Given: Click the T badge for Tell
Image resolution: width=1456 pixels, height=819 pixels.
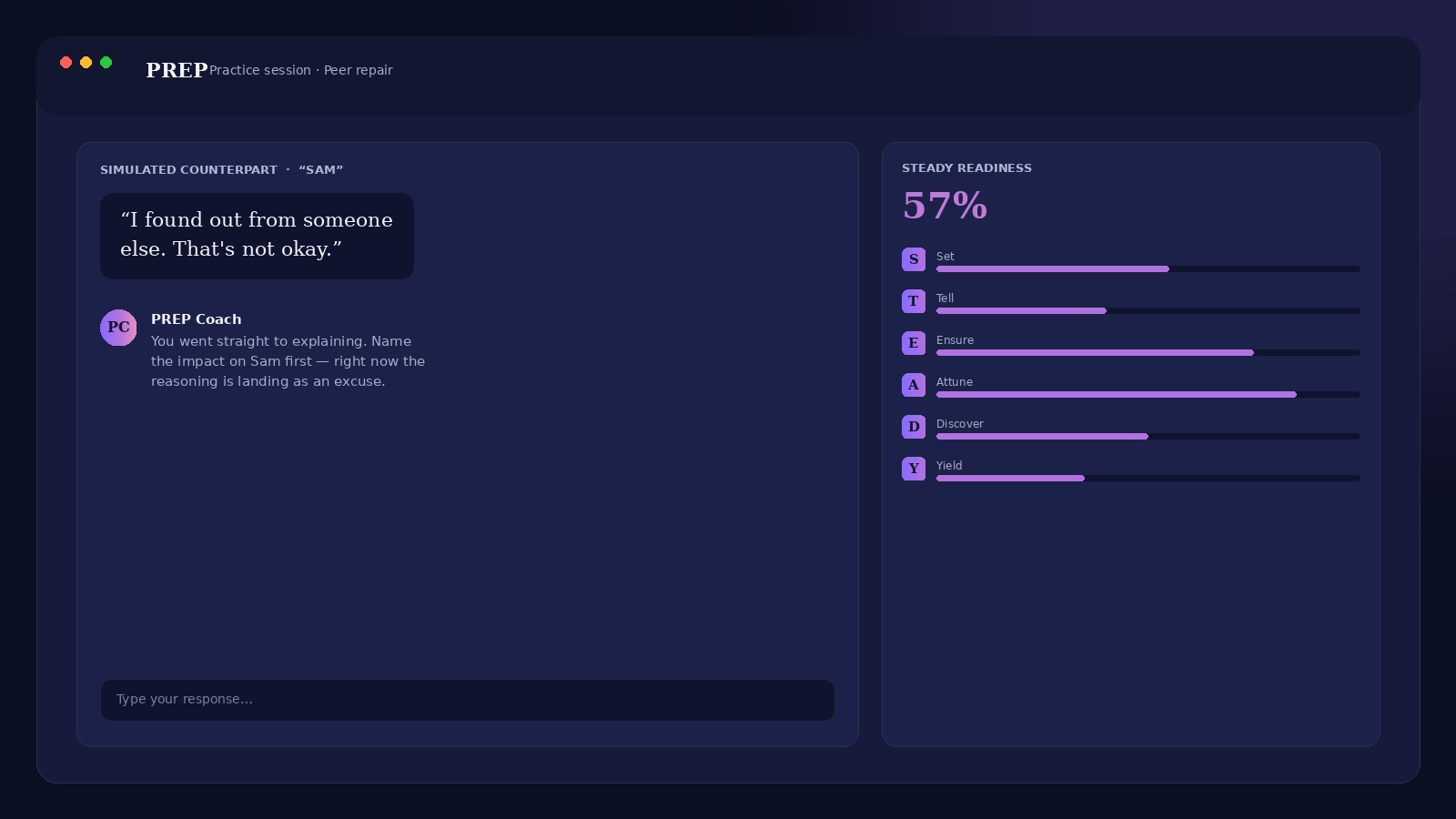Looking at the screenshot, I should pyautogui.click(x=914, y=301).
